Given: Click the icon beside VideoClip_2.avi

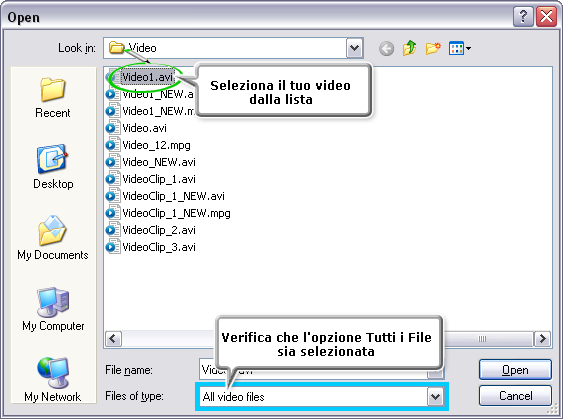Looking at the screenshot, I should click(x=113, y=230).
